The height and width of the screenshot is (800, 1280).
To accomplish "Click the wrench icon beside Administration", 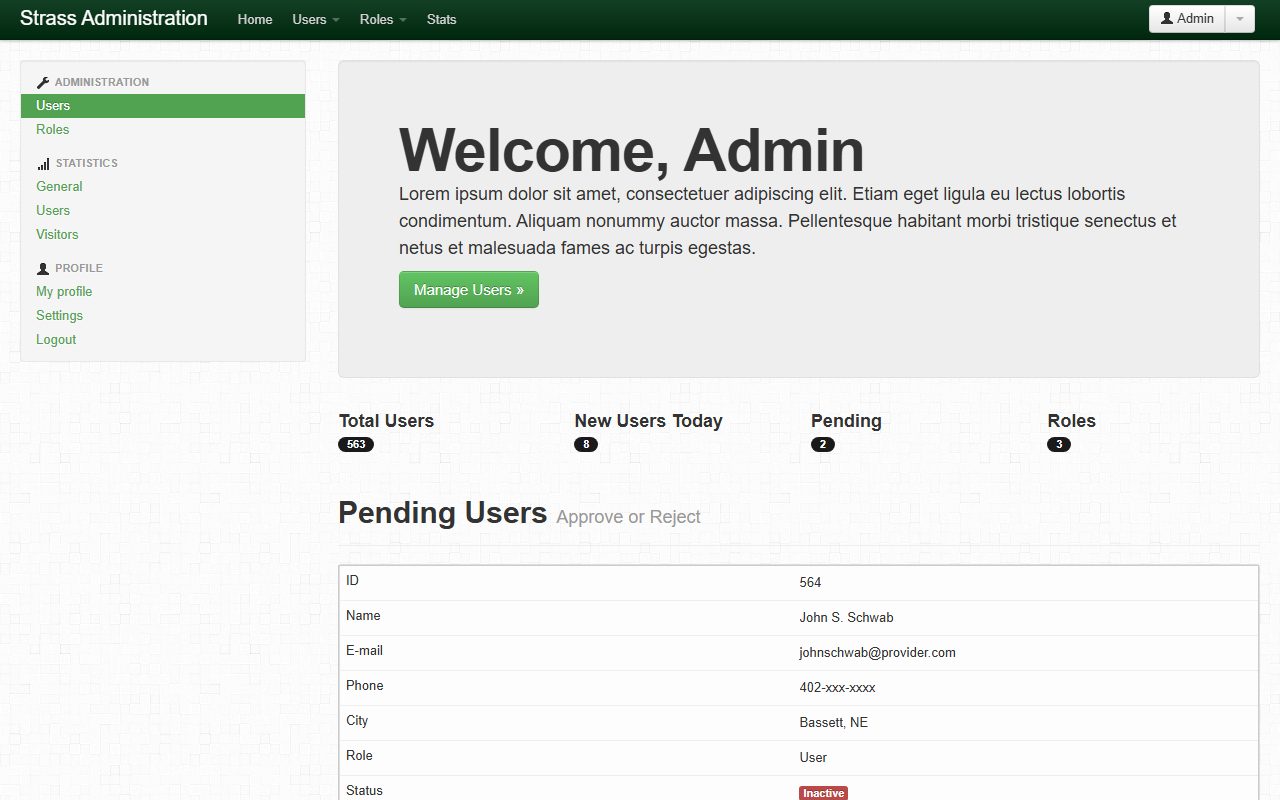I will 43,83.
